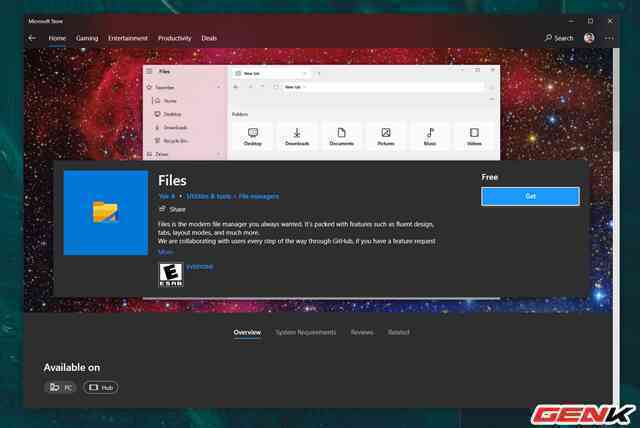640x428 pixels.
Task: Open the Home tab in Microsoft Store
Action: coord(57,38)
